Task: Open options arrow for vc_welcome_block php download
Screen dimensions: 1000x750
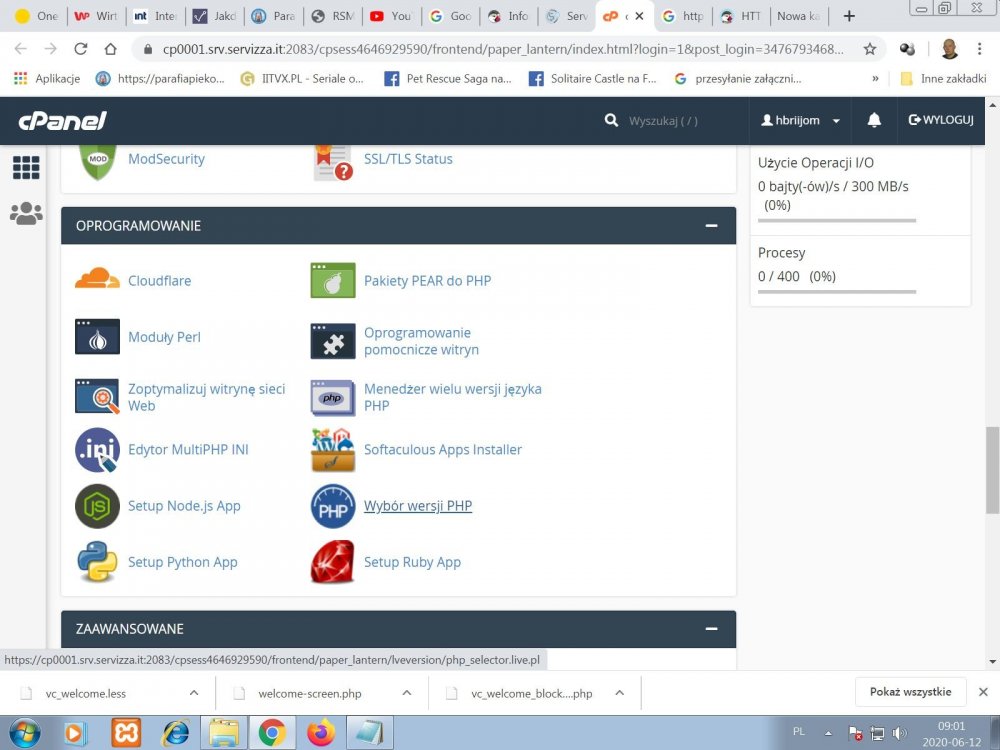Action: tap(619, 693)
